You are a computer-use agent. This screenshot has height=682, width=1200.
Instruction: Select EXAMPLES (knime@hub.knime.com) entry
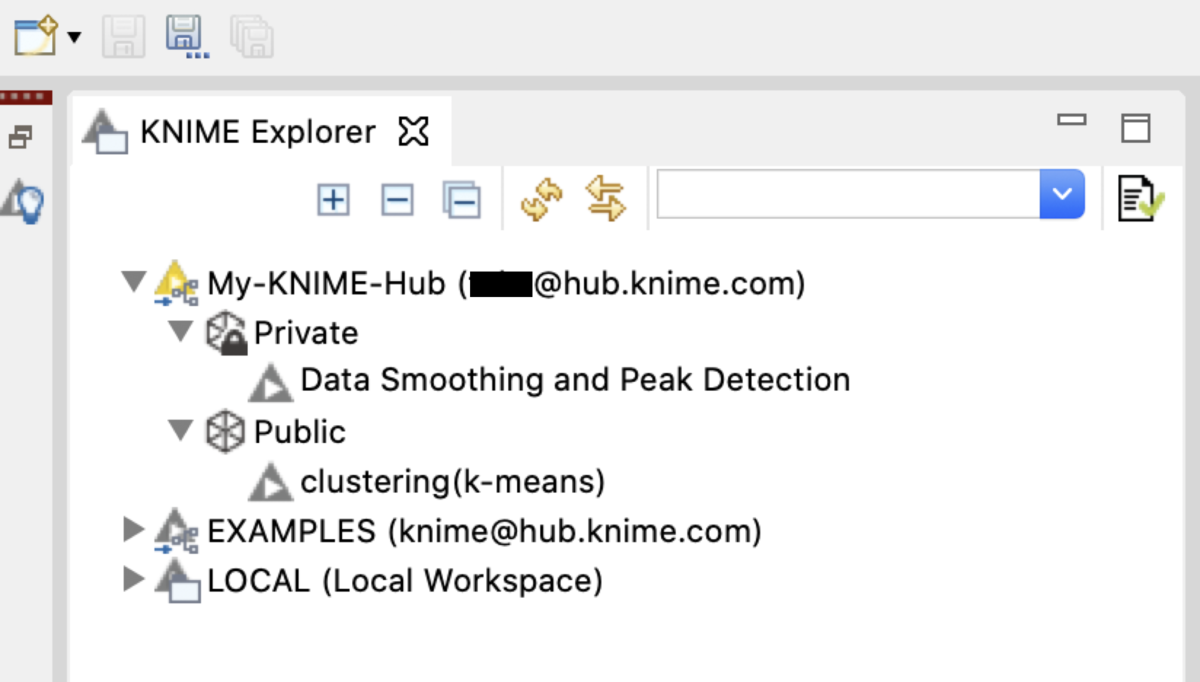[x=484, y=531]
